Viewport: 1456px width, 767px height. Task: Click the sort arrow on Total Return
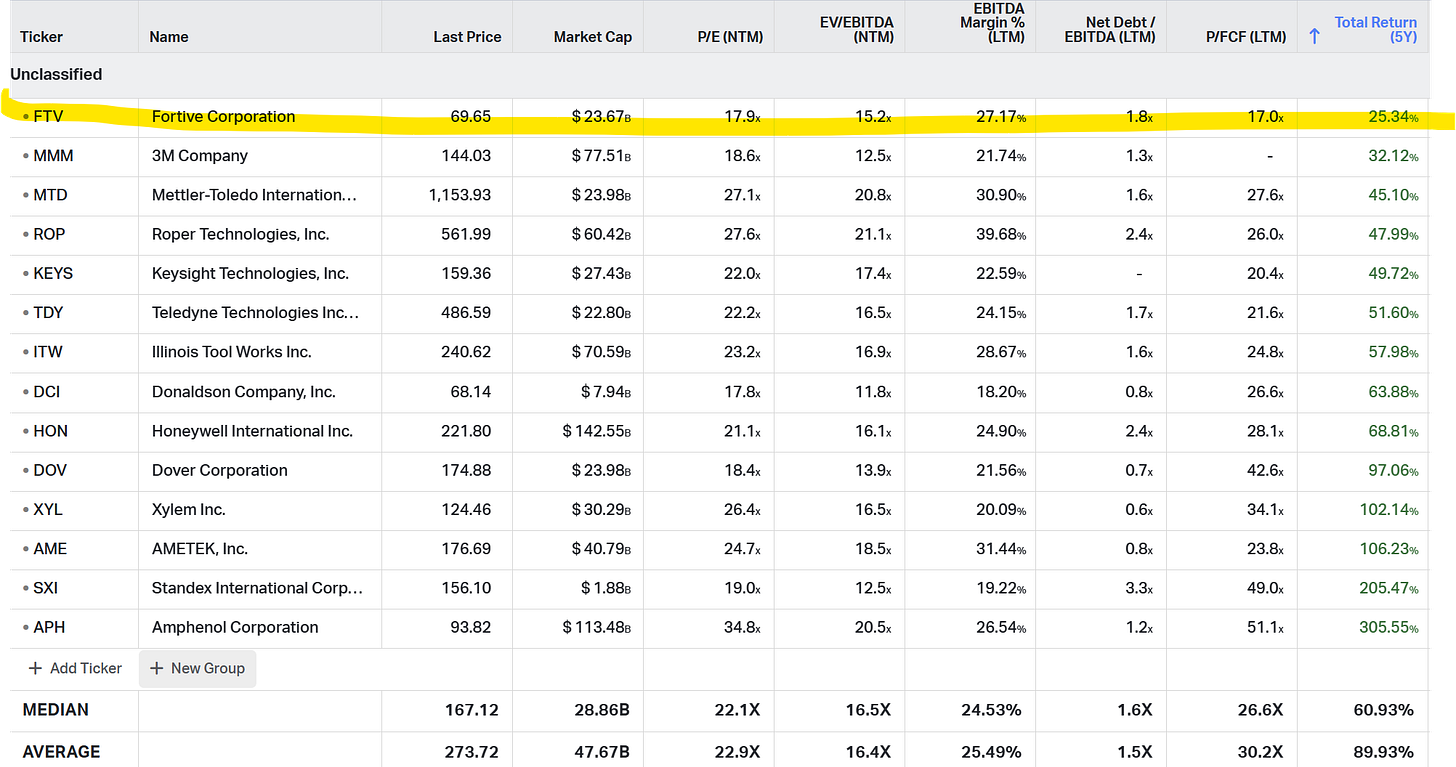tap(1314, 36)
